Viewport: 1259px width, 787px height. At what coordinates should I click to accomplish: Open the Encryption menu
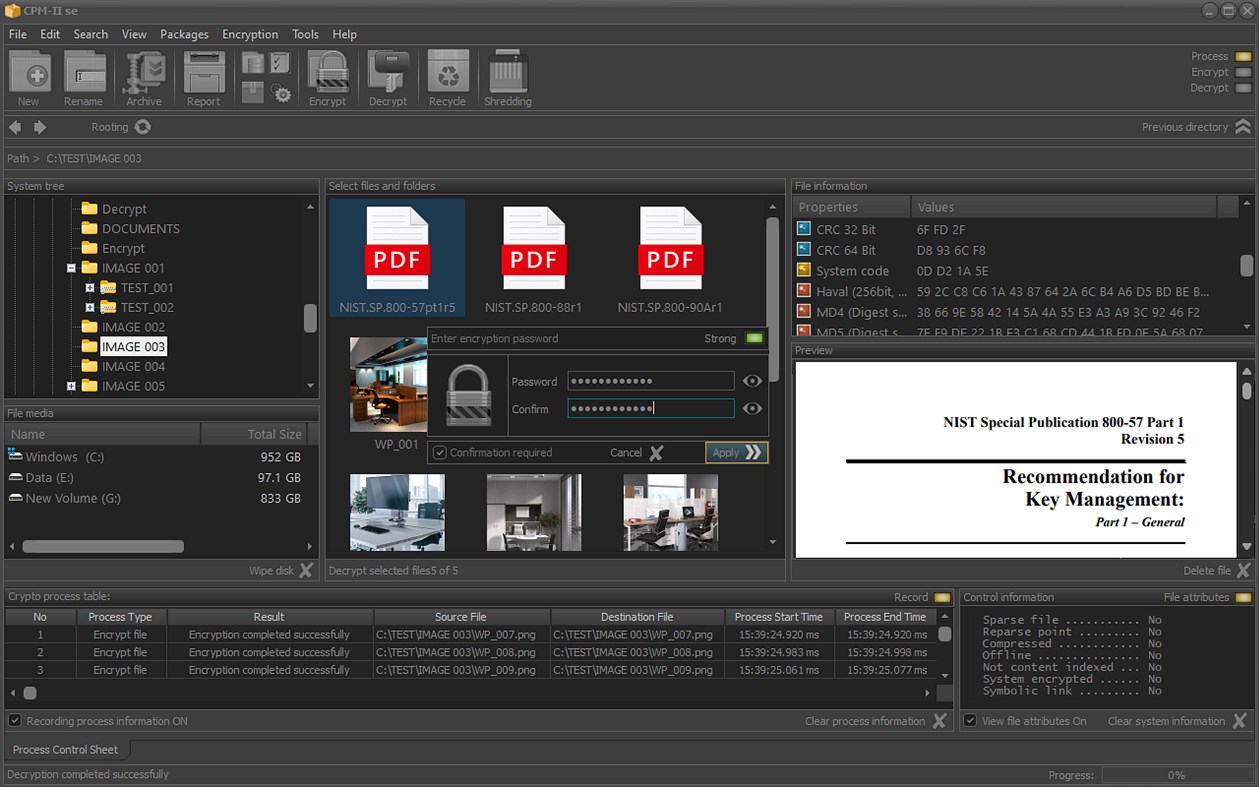click(250, 33)
